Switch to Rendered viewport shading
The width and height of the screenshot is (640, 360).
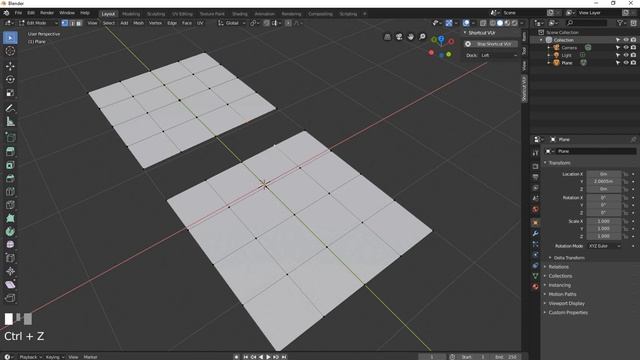(514, 23)
